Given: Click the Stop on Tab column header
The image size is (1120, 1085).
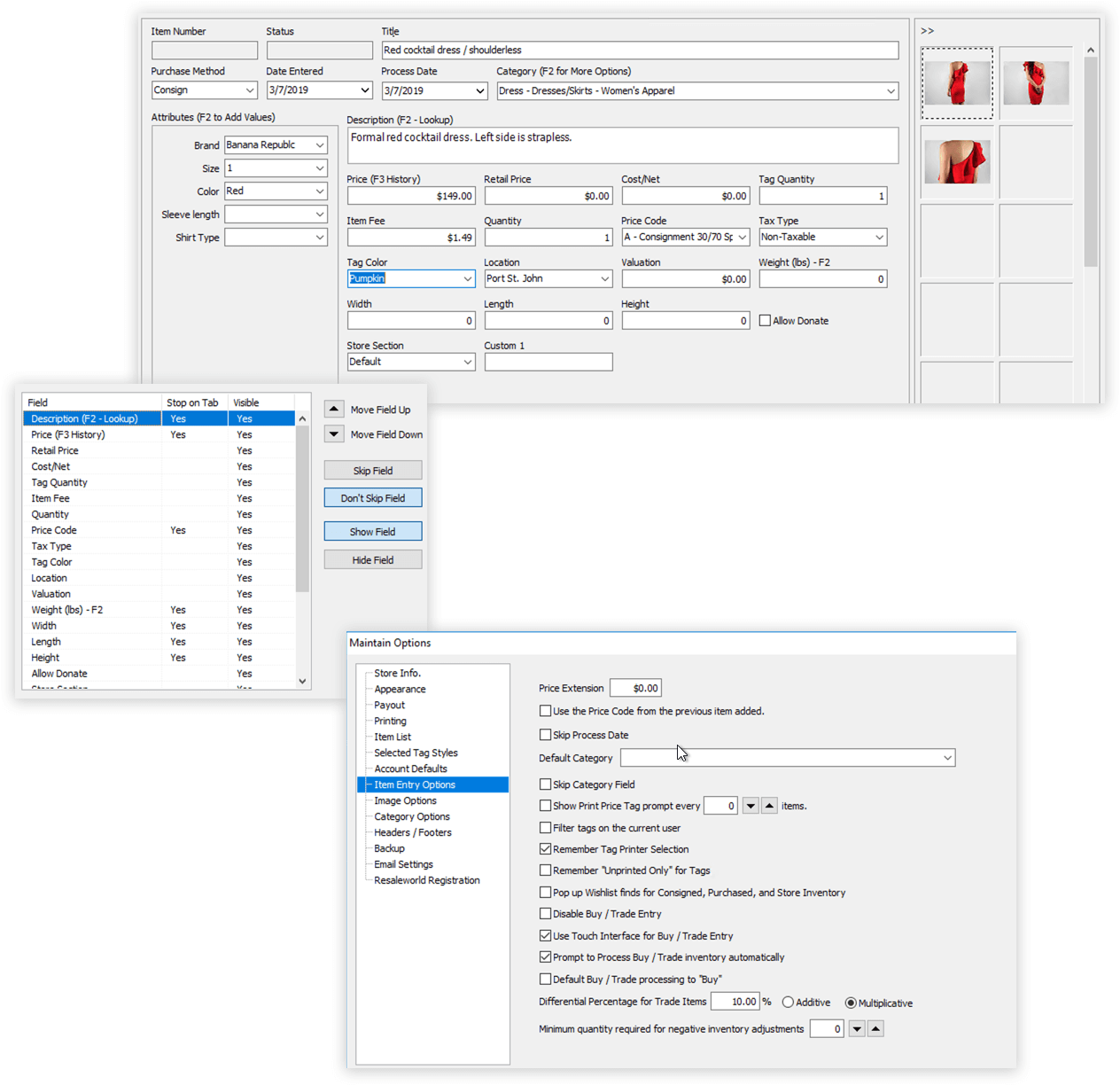Looking at the screenshot, I should click(194, 402).
